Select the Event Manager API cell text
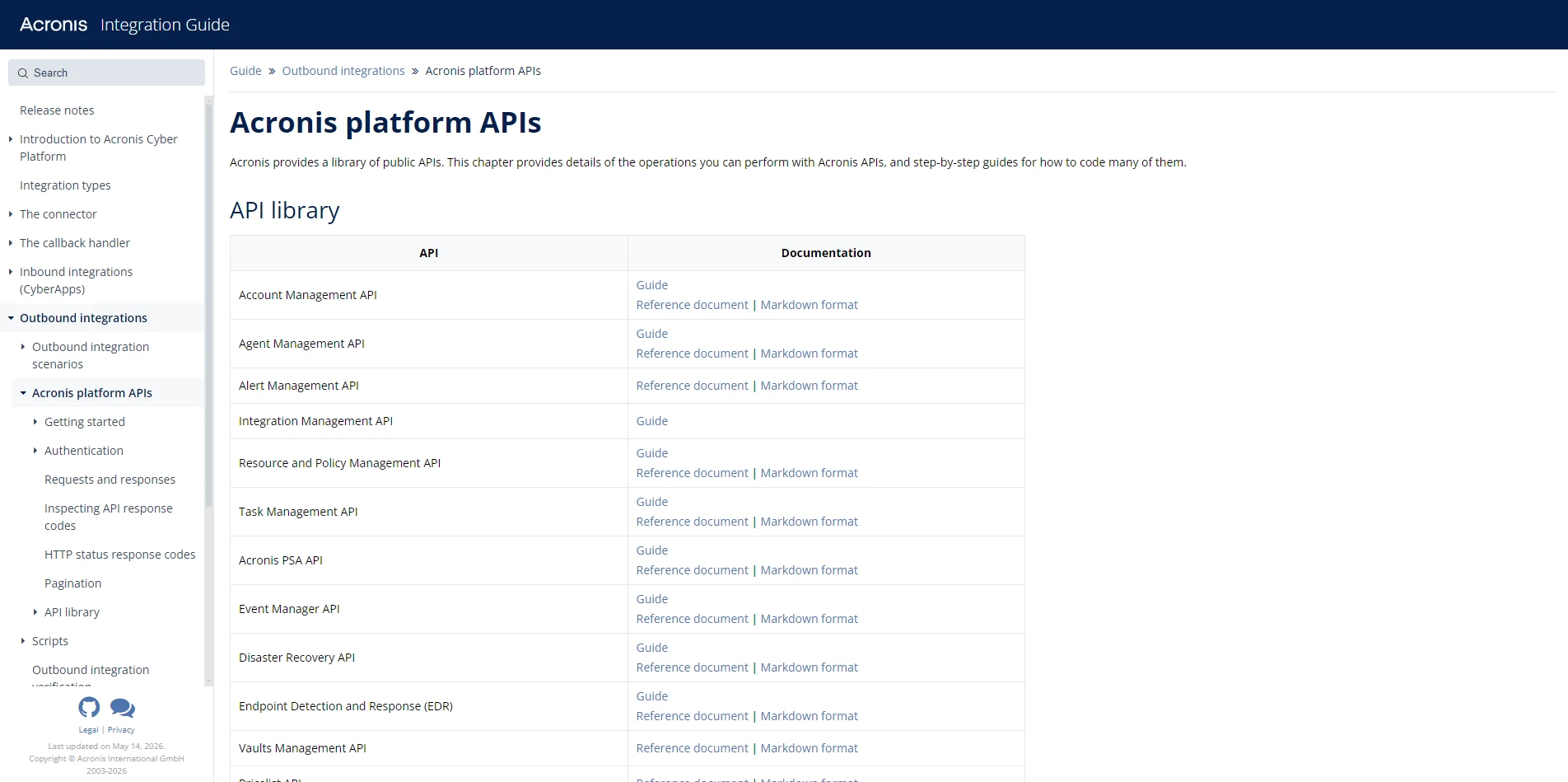The height and width of the screenshot is (782, 1568). pyautogui.click(x=289, y=609)
